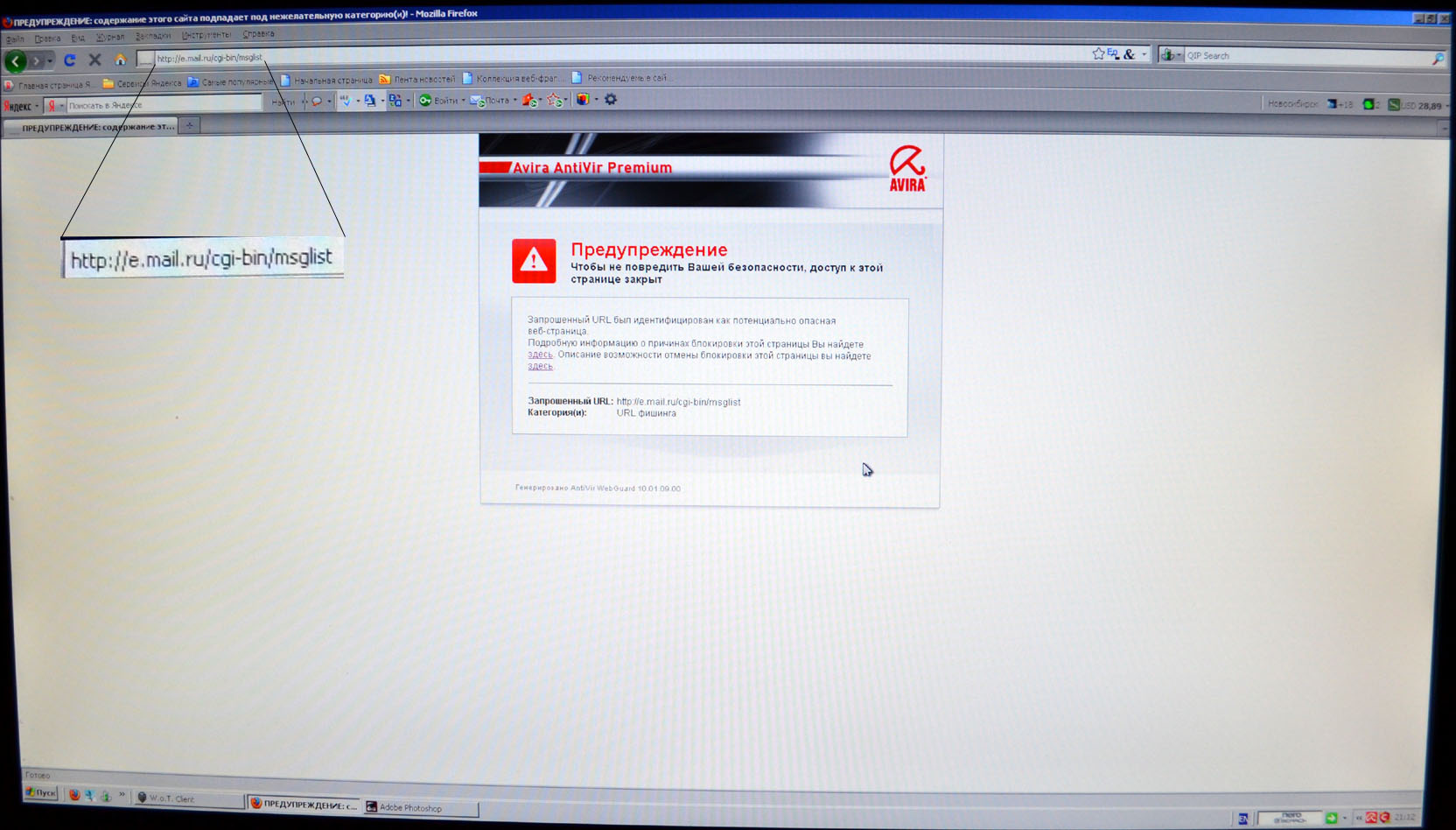Click the red warning triangle icon
1456x830 pixels.
point(534,261)
